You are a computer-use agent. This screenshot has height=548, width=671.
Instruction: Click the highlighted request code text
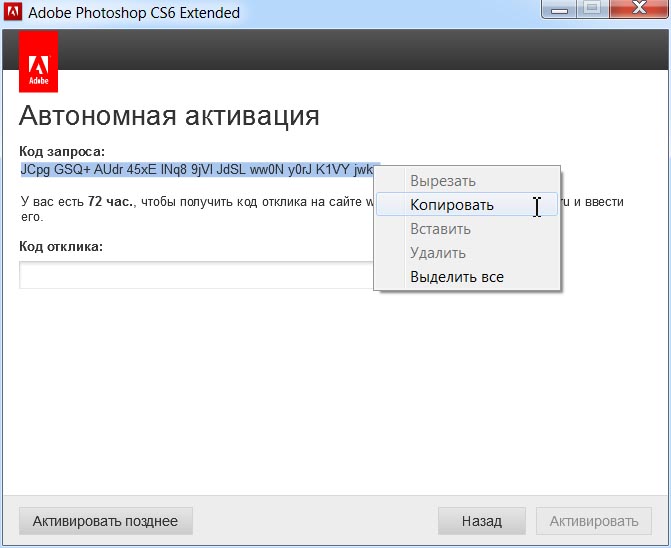197,169
